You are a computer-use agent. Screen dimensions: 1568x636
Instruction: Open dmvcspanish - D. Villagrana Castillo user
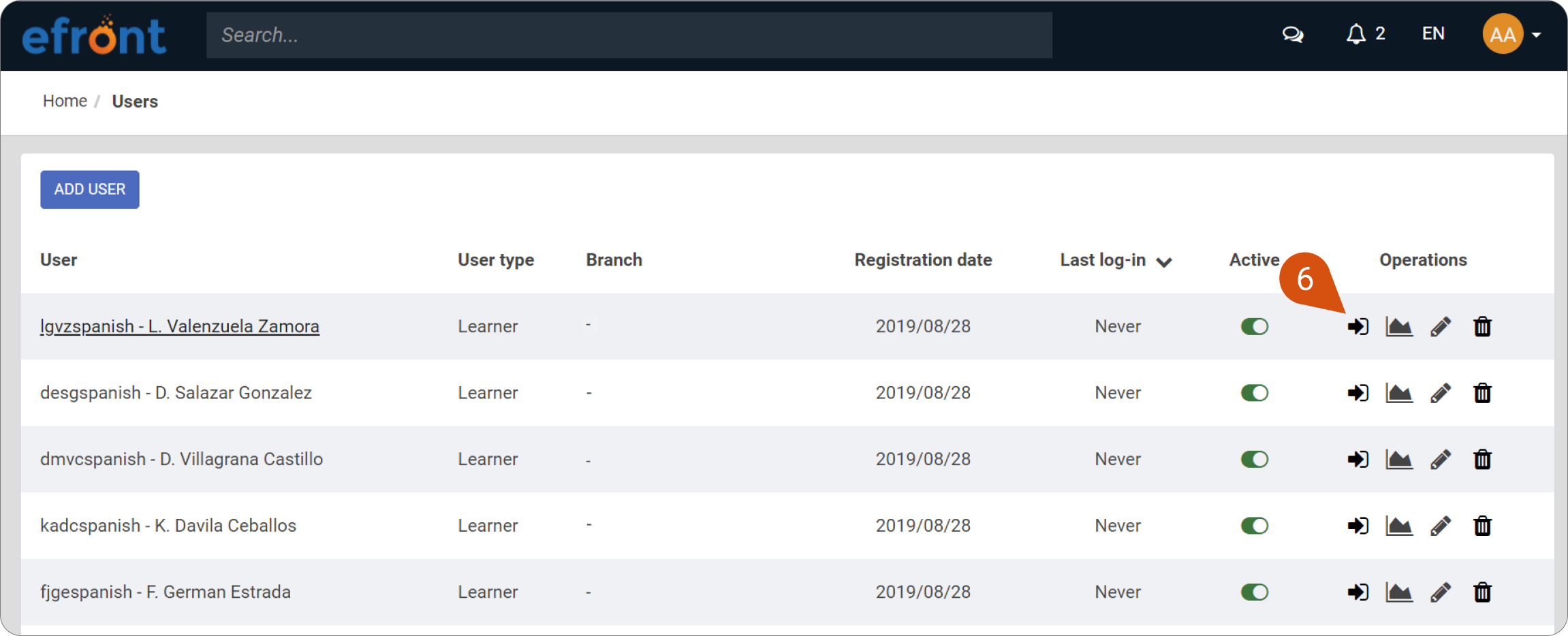pyautogui.click(x=181, y=460)
